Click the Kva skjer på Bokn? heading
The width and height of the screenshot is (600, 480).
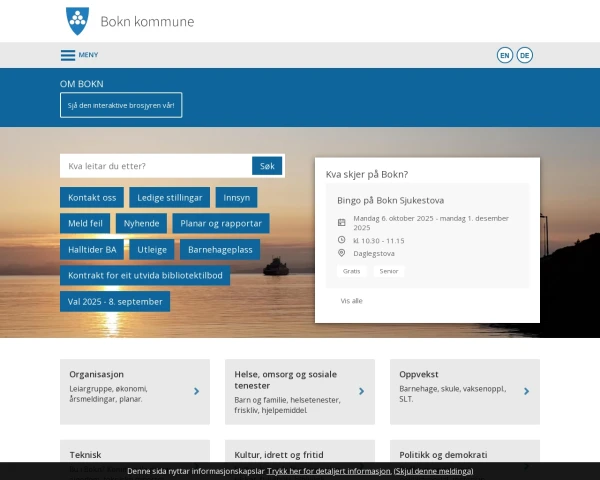(x=367, y=174)
